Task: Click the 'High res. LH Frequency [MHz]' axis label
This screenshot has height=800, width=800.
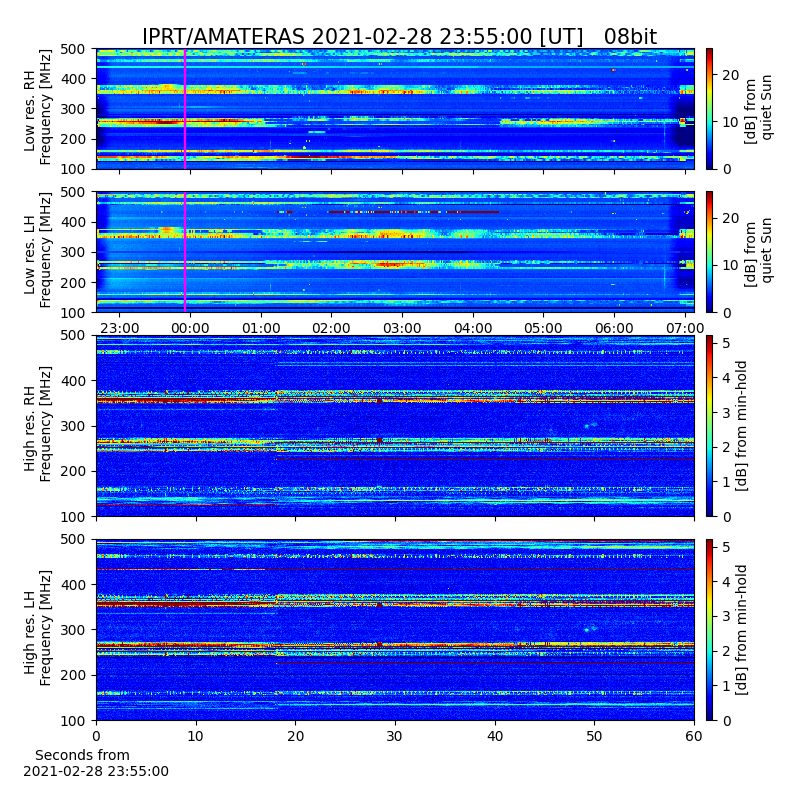Action: pos(38,629)
